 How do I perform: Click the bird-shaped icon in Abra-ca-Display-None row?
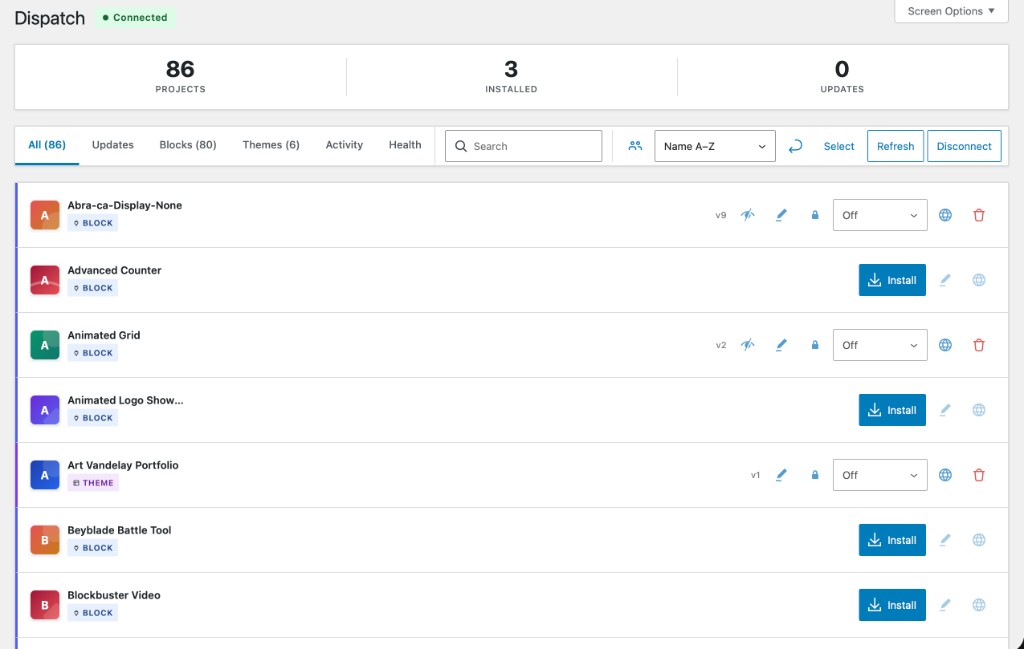pos(748,215)
